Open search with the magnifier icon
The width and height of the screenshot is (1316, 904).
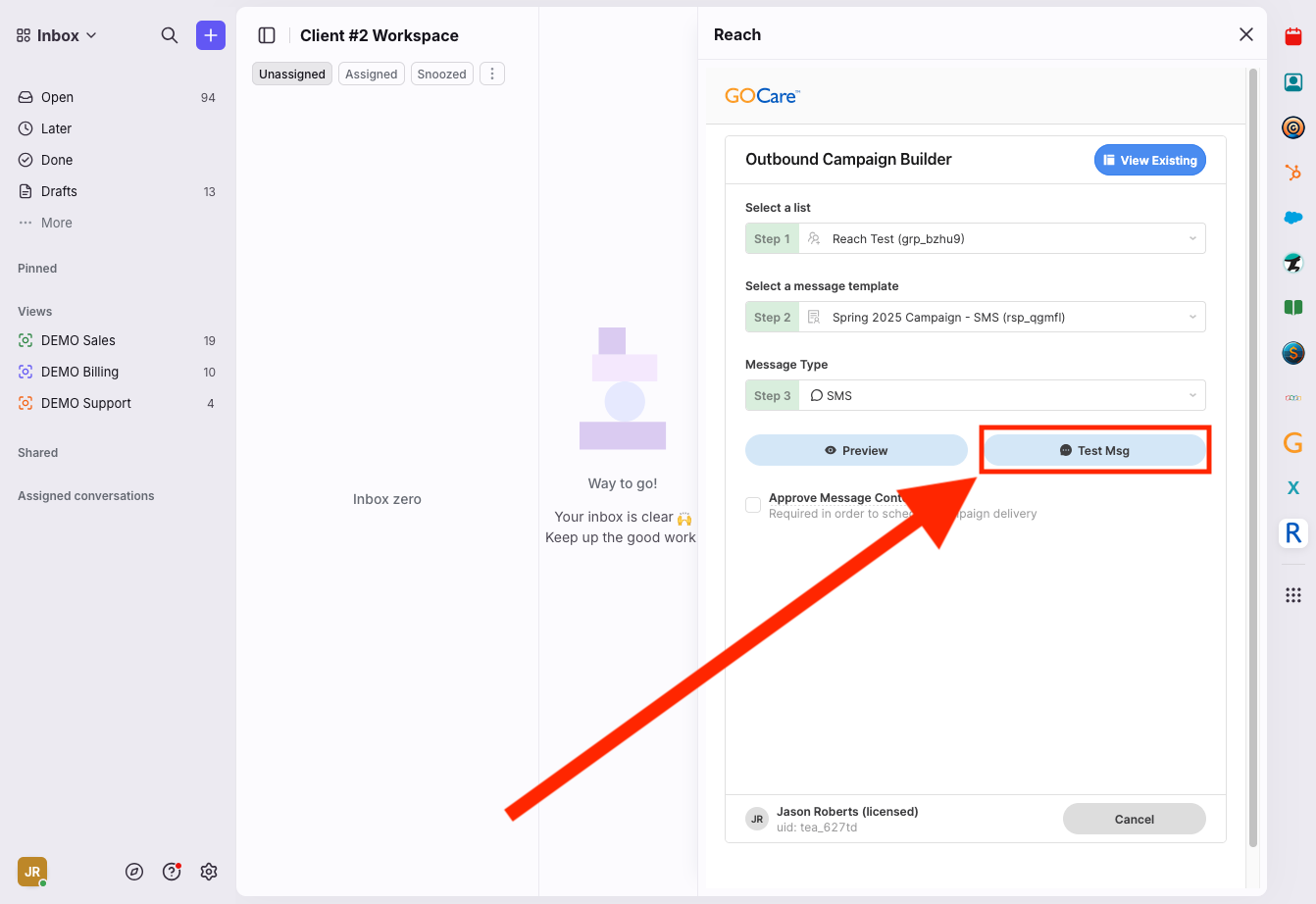[170, 35]
